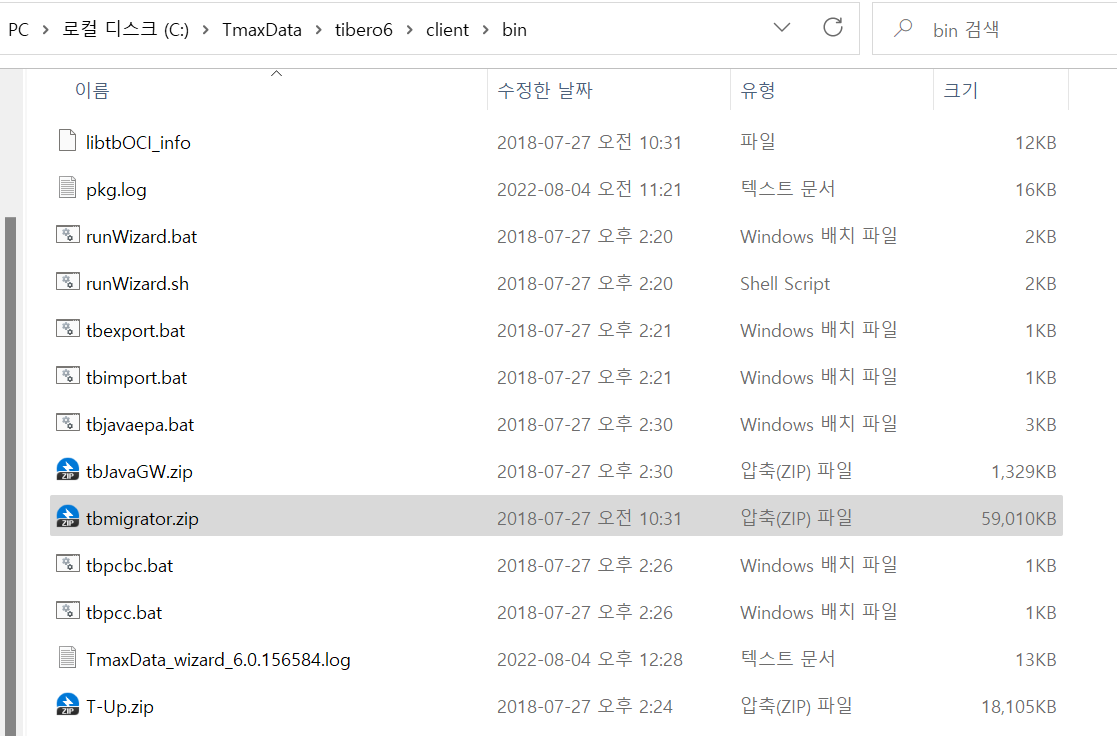Image resolution: width=1117 pixels, height=736 pixels.
Task: Click the tbpcc.bat file icon
Action: point(68,611)
